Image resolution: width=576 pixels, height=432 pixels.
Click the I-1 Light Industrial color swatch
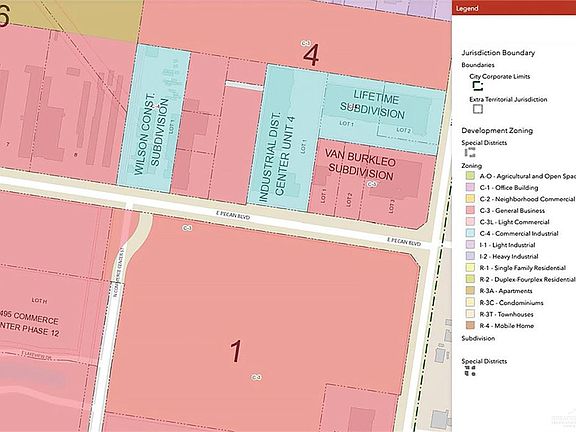[470, 245]
